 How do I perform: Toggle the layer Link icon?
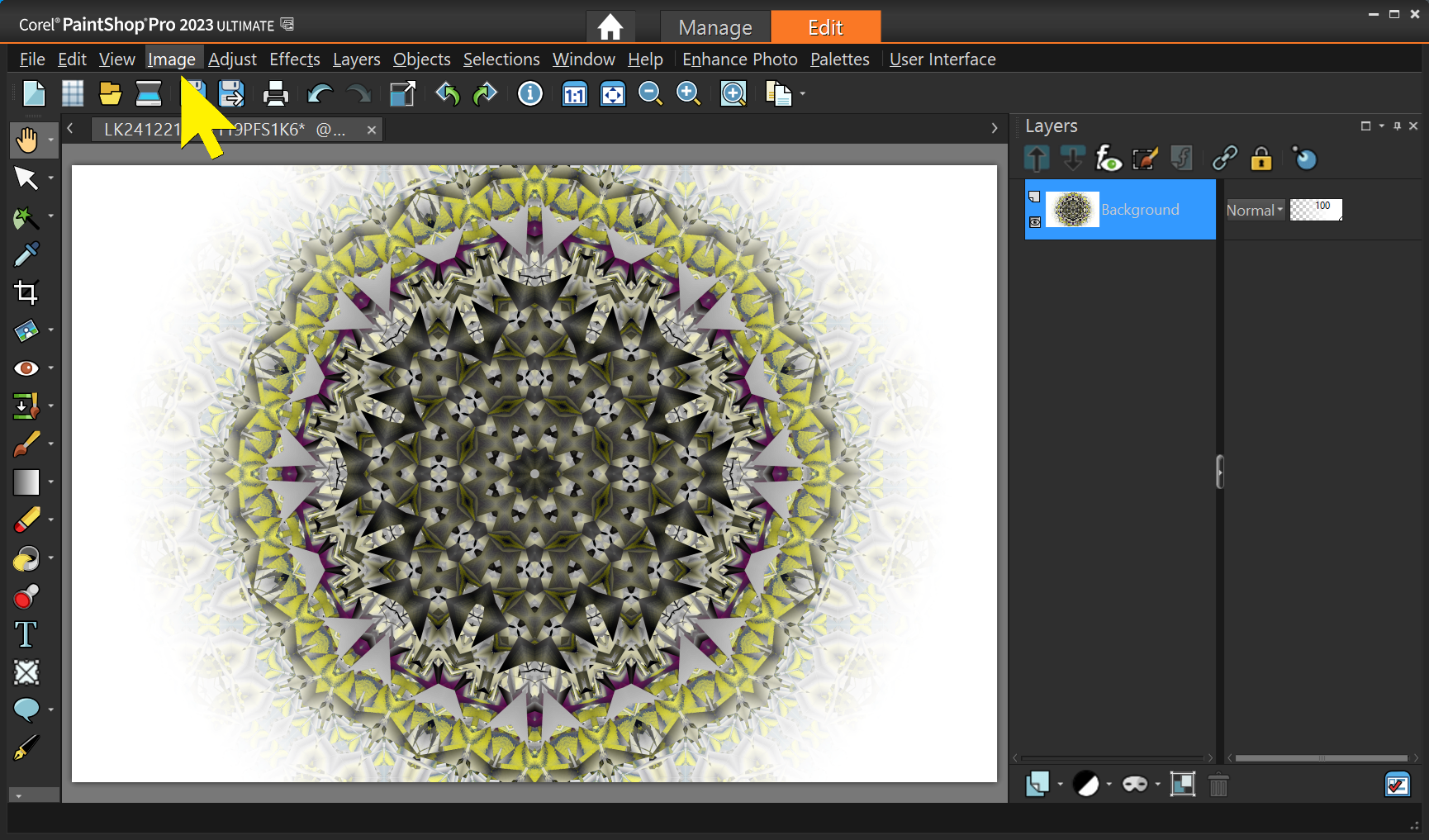tap(1224, 159)
